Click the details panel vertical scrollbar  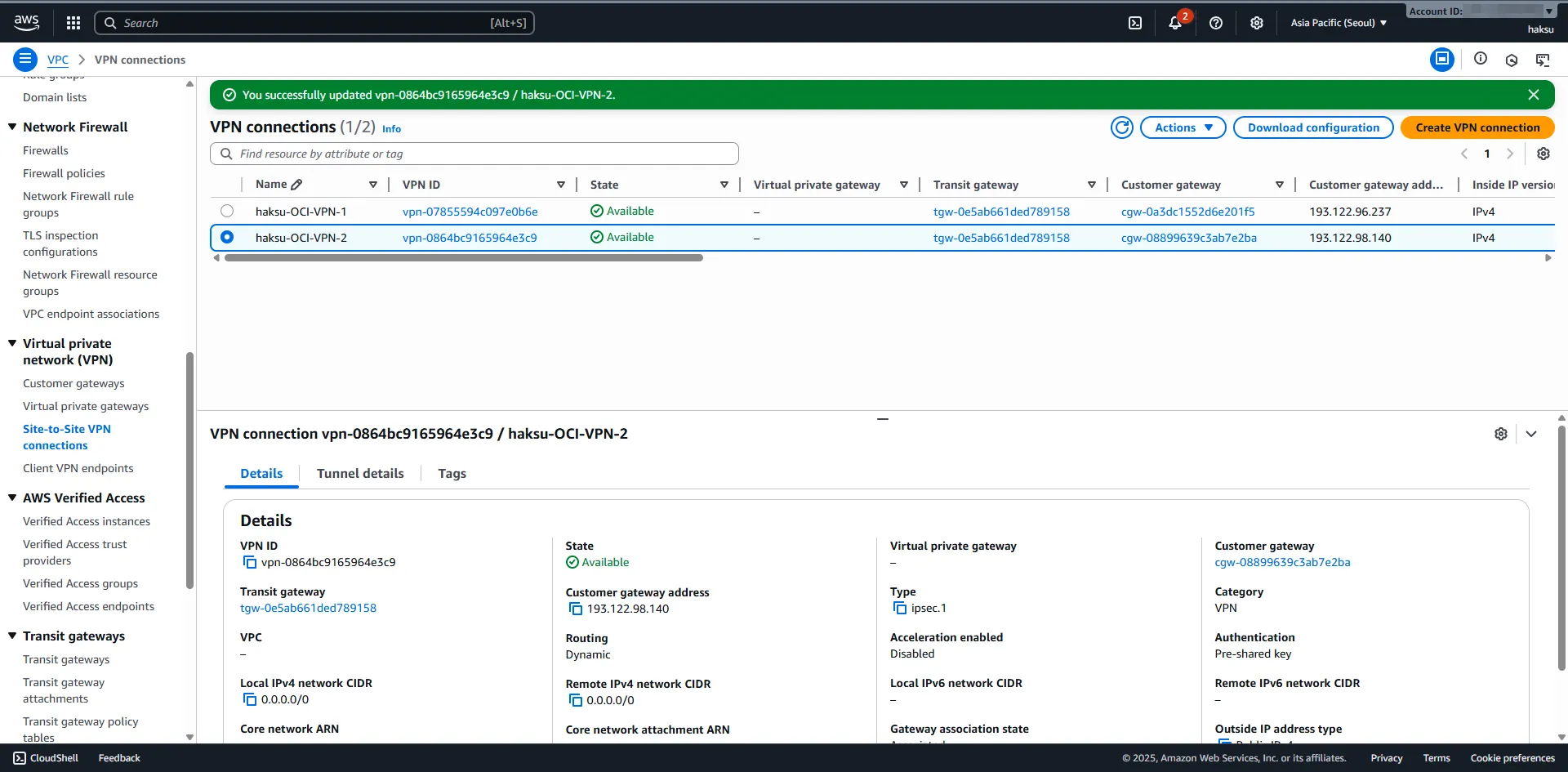point(1561,547)
